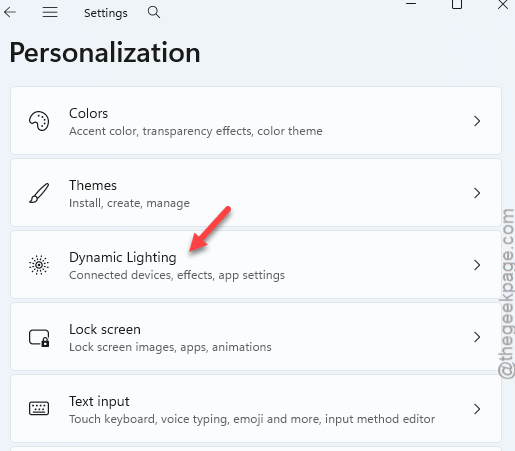Click the Lock screen icon
The height and width of the screenshot is (451, 515).
coord(39,337)
